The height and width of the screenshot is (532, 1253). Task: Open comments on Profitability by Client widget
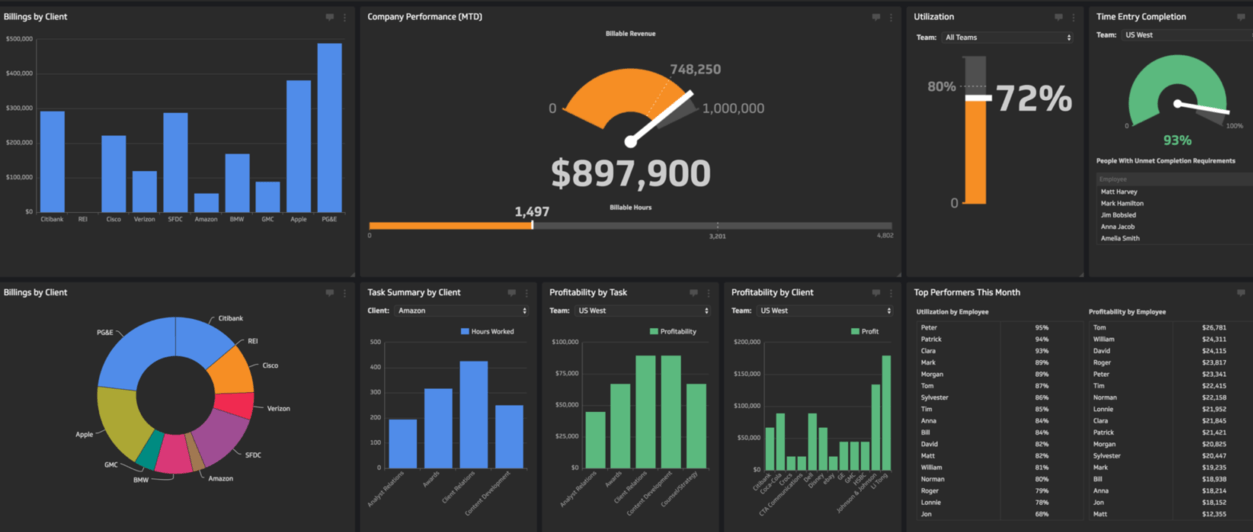tap(876, 293)
